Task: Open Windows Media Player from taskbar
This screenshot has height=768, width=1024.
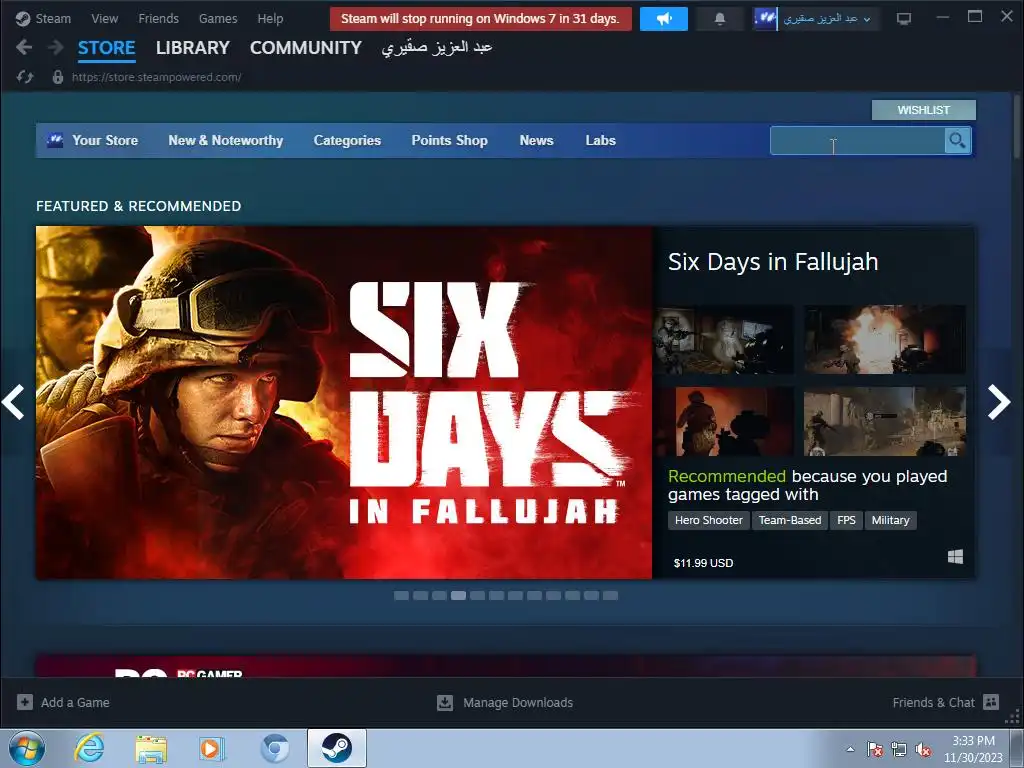Action: (x=212, y=748)
